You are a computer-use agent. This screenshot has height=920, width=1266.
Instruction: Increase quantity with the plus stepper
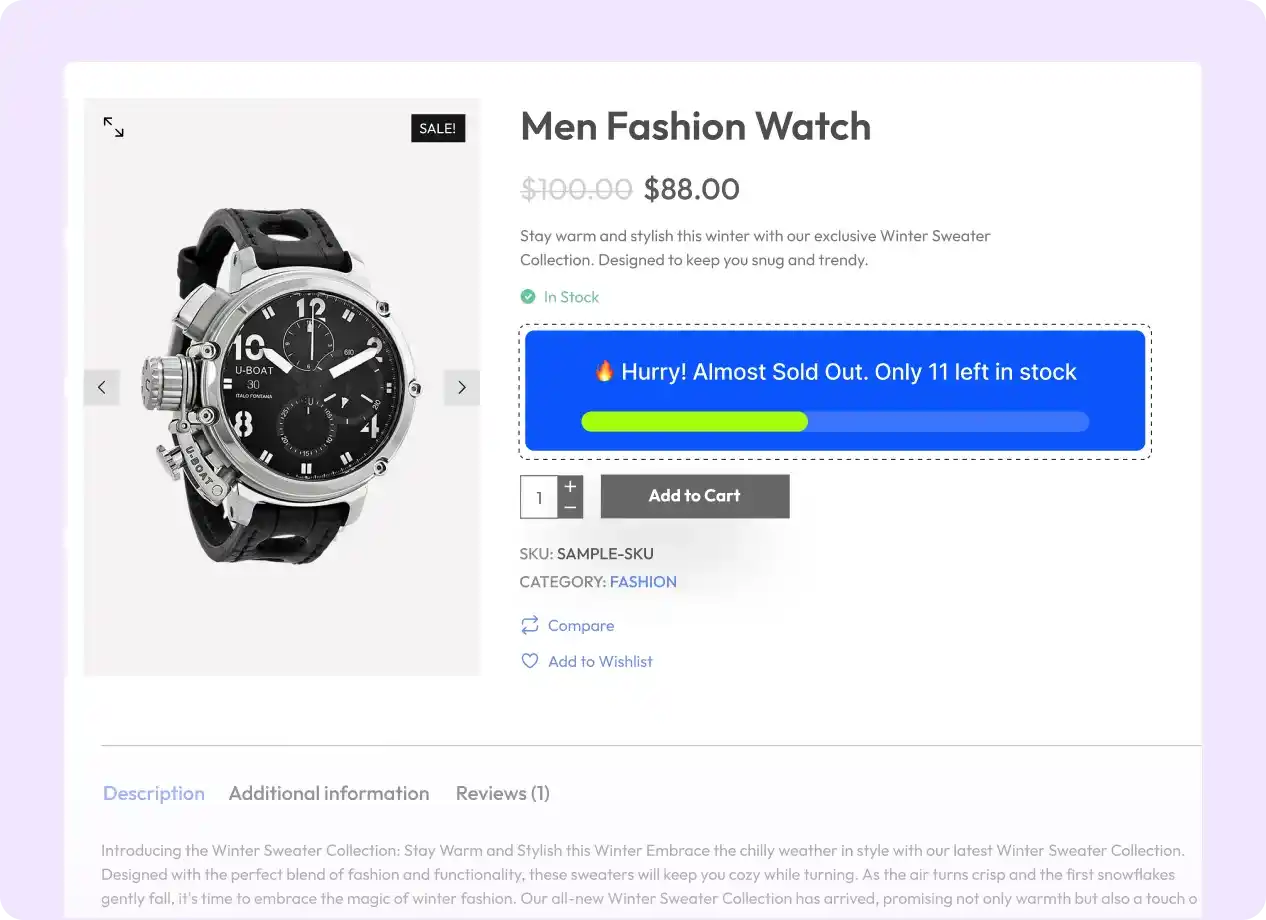click(x=569, y=485)
